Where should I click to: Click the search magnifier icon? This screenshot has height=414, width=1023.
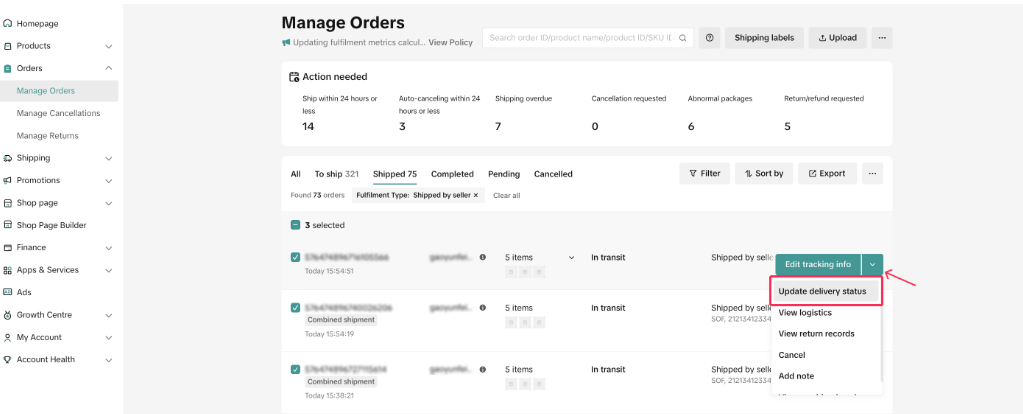[684, 38]
